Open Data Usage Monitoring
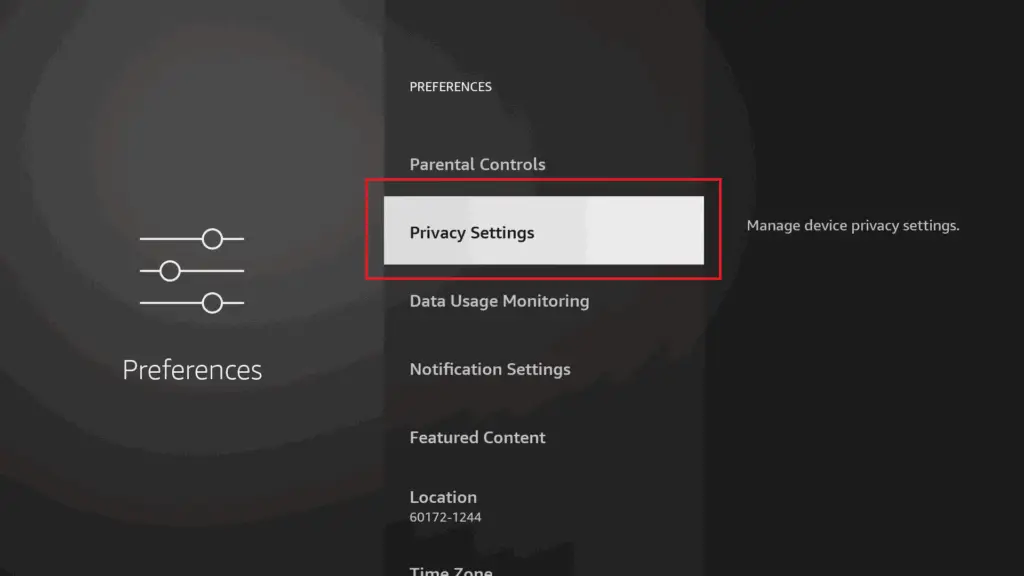Image resolution: width=1024 pixels, height=576 pixels. click(x=499, y=301)
